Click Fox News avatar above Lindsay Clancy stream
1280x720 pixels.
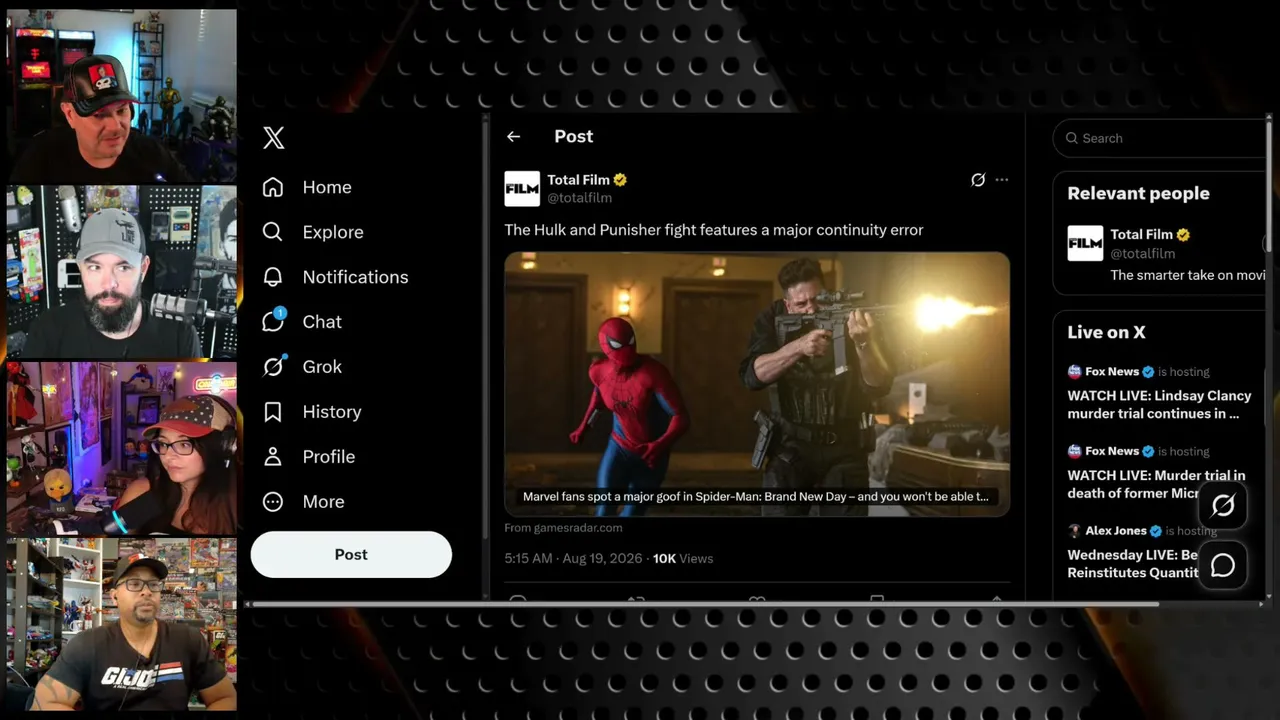(x=1074, y=372)
